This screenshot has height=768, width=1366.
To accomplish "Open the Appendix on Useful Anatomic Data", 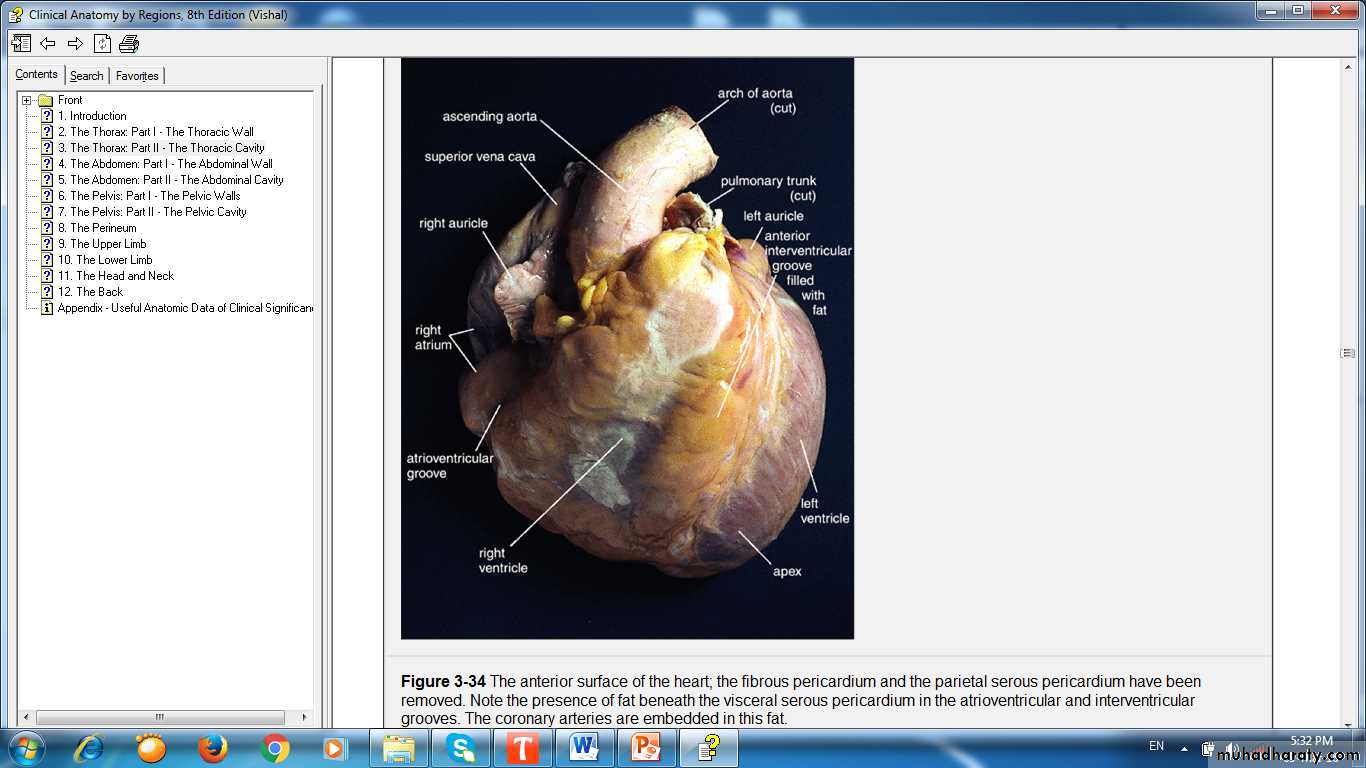I will point(185,308).
